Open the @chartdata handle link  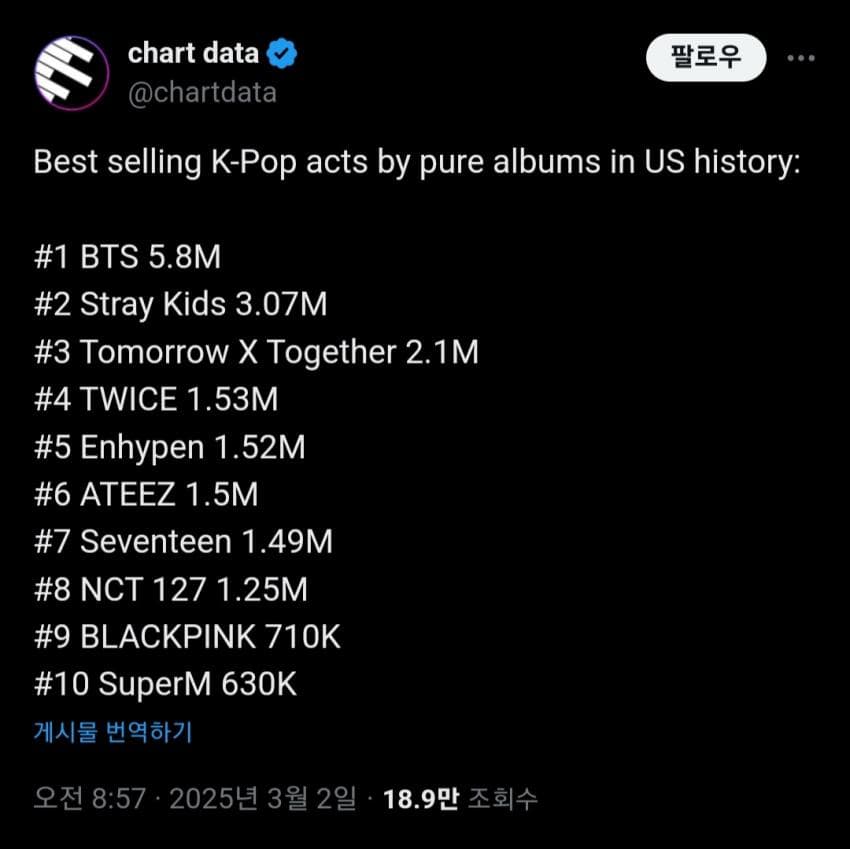coord(202,93)
